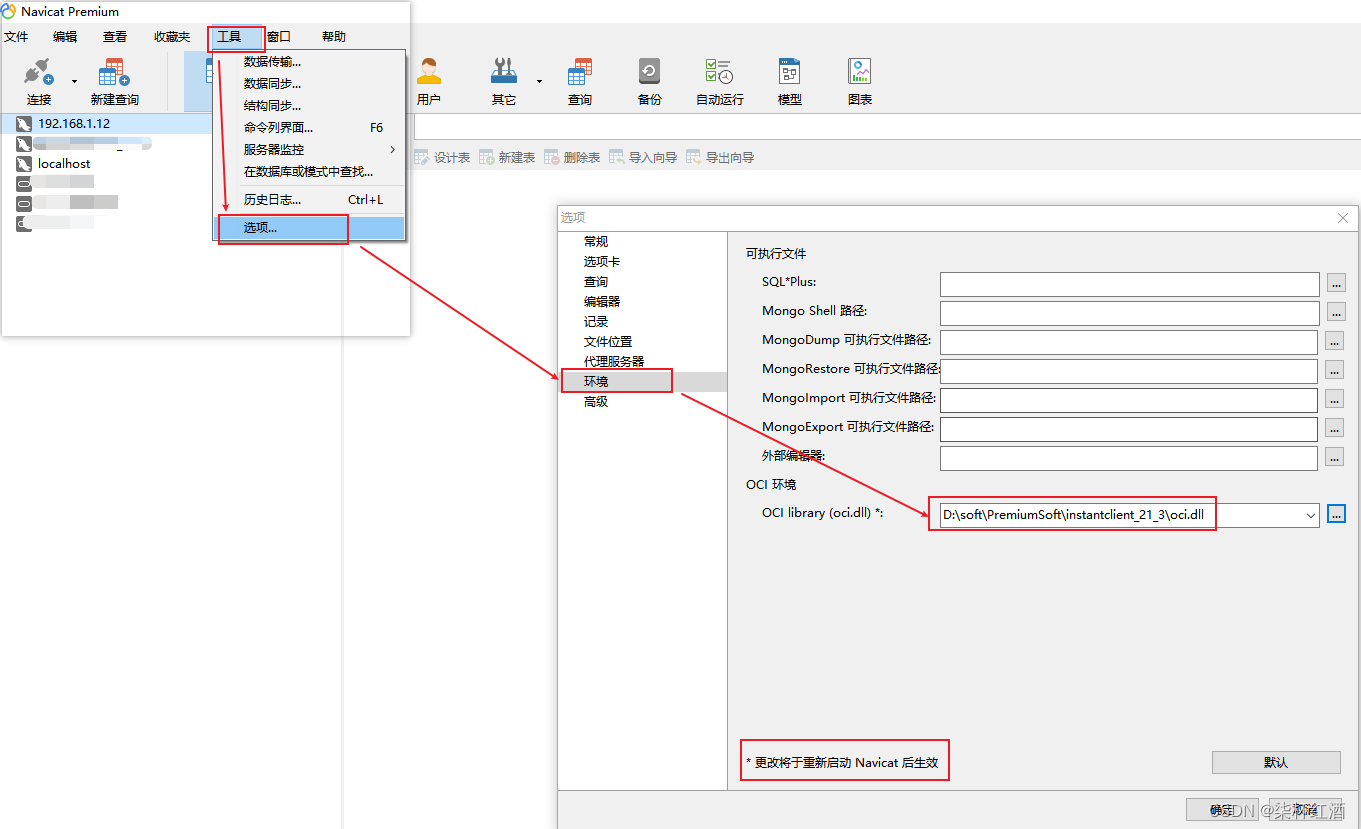Click the SQL*Plus path input field
The width and height of the screenshot is (1361, 829).
point(1129,284)
